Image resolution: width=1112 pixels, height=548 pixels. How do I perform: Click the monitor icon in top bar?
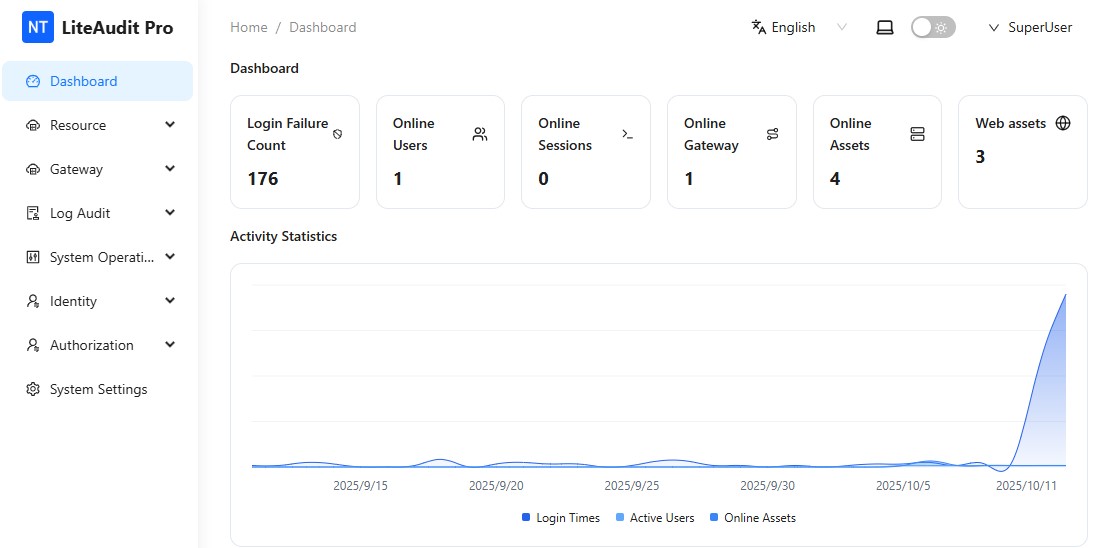tap(884, 28)
